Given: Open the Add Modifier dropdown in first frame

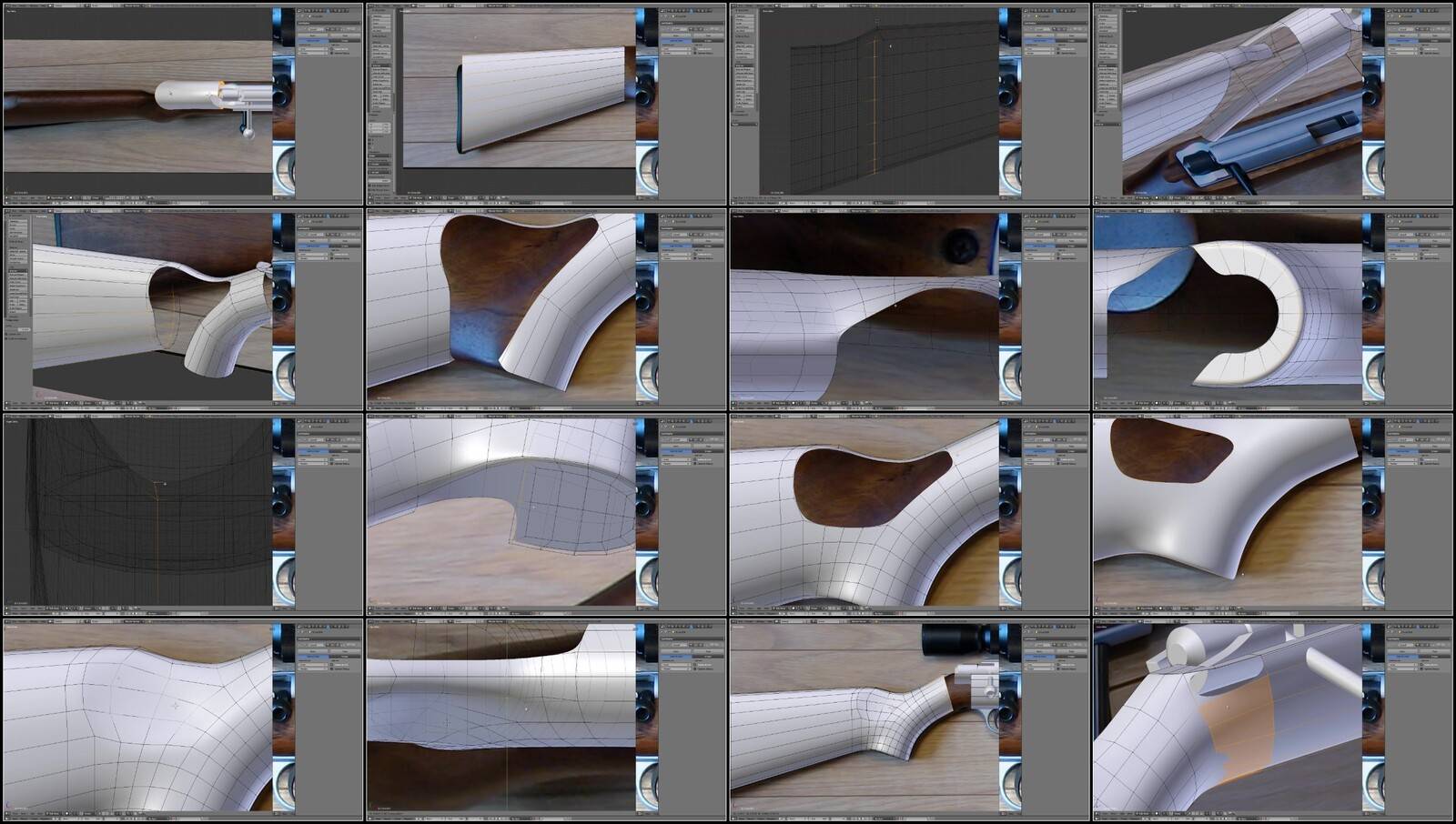Looking at the screenshot, I should 329,23.
